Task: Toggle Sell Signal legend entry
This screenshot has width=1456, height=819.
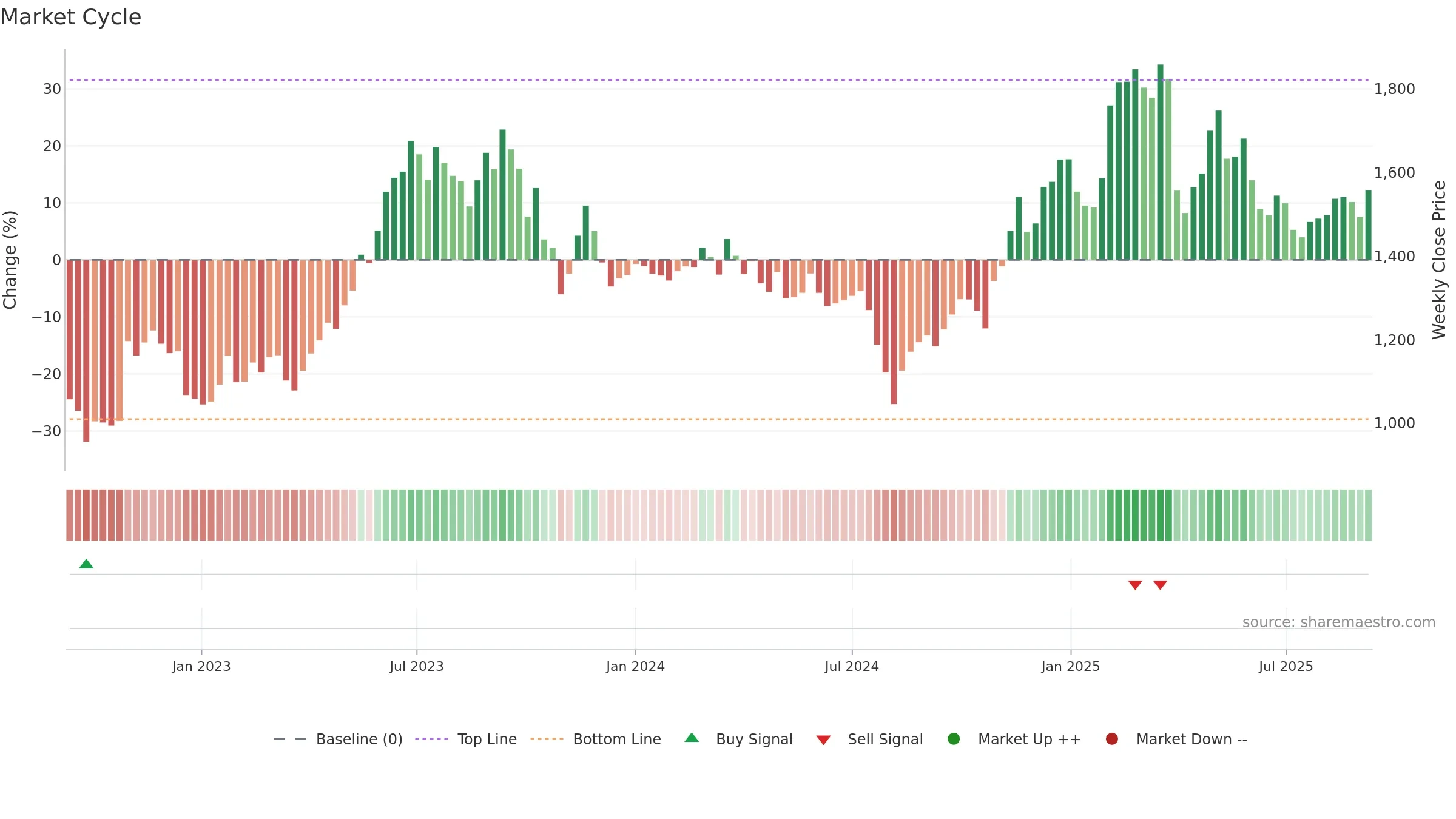Action: tap(869, 739)
